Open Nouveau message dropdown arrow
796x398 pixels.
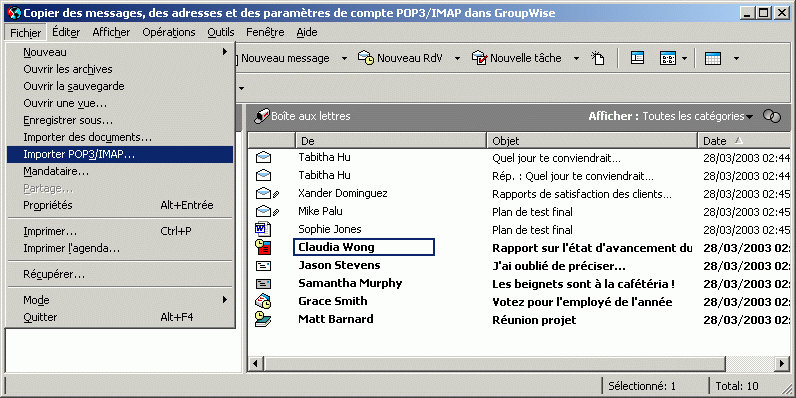coord(344,58)
